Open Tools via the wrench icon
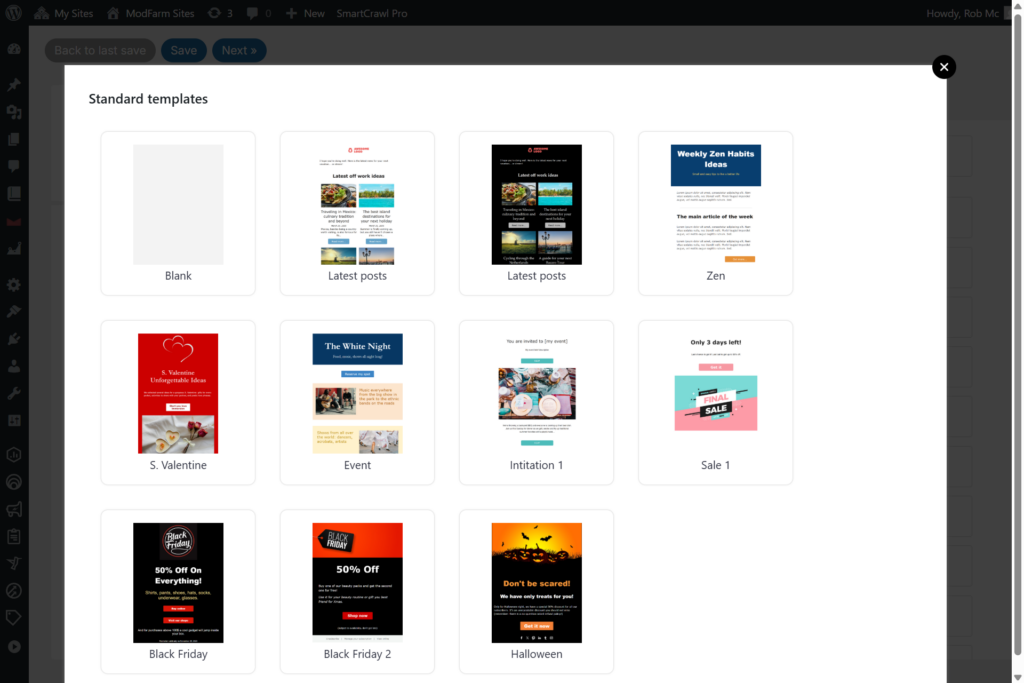 14,393
